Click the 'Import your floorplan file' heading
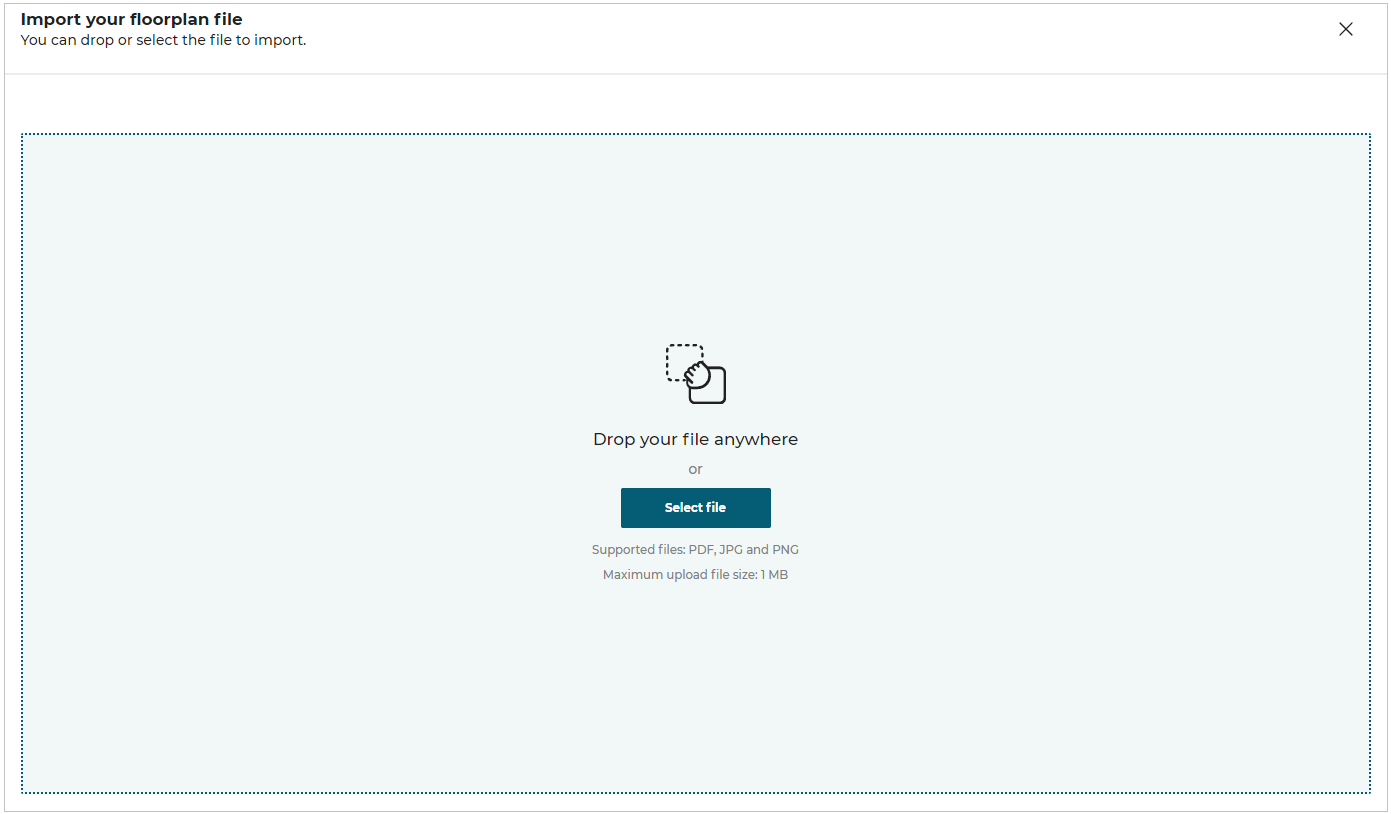 (131, 18)
